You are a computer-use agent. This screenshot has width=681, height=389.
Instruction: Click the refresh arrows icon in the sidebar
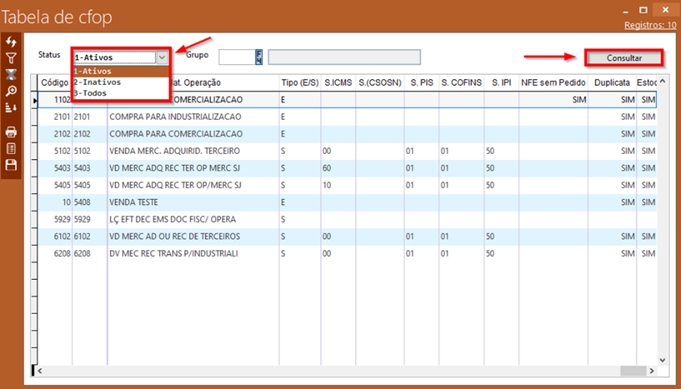pos(11,42)
